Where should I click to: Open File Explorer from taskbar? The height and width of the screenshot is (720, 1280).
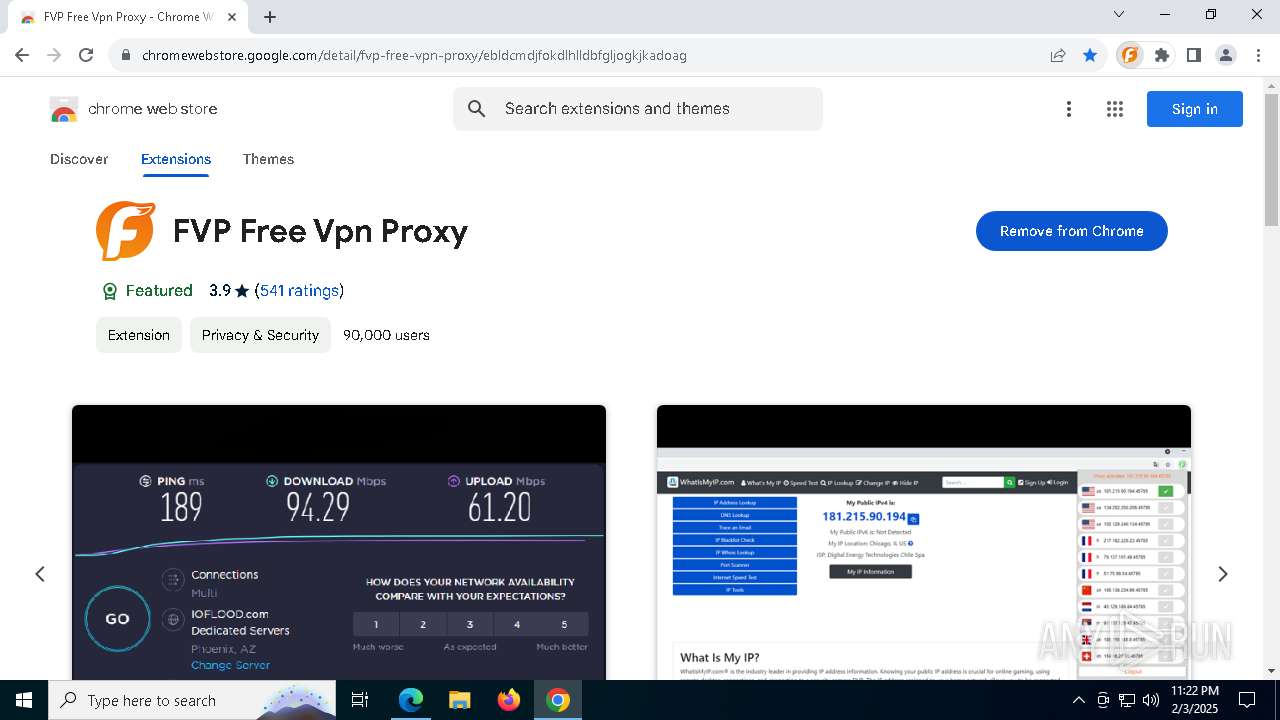pyautogui.click(x=459, y=700)
